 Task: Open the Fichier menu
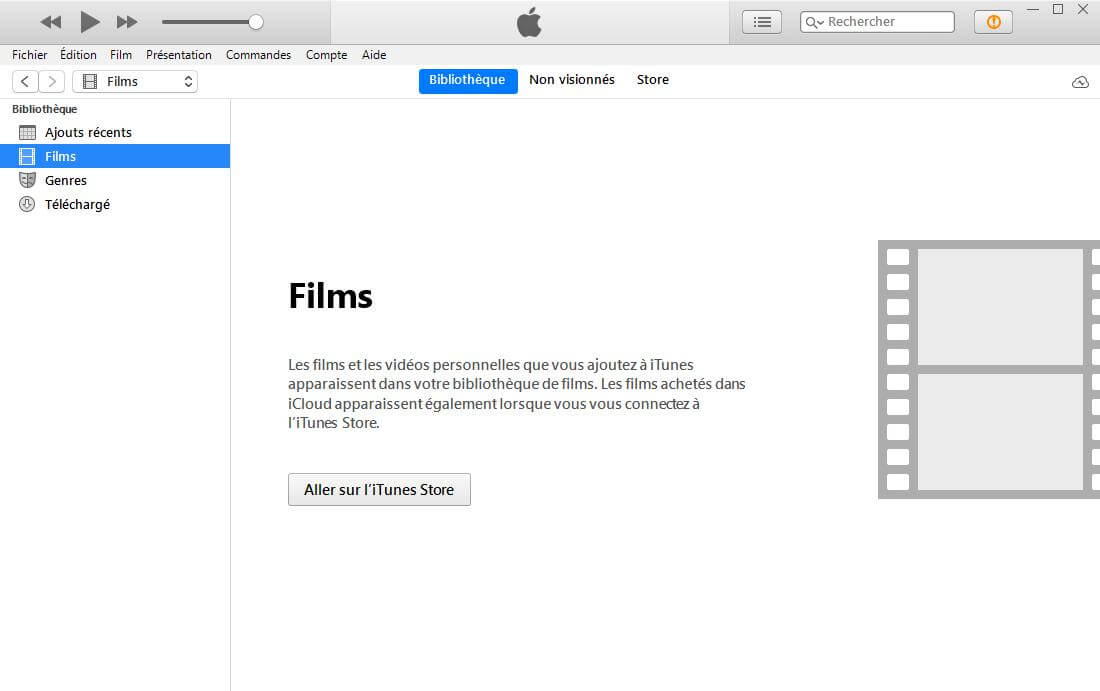[29, 55]
